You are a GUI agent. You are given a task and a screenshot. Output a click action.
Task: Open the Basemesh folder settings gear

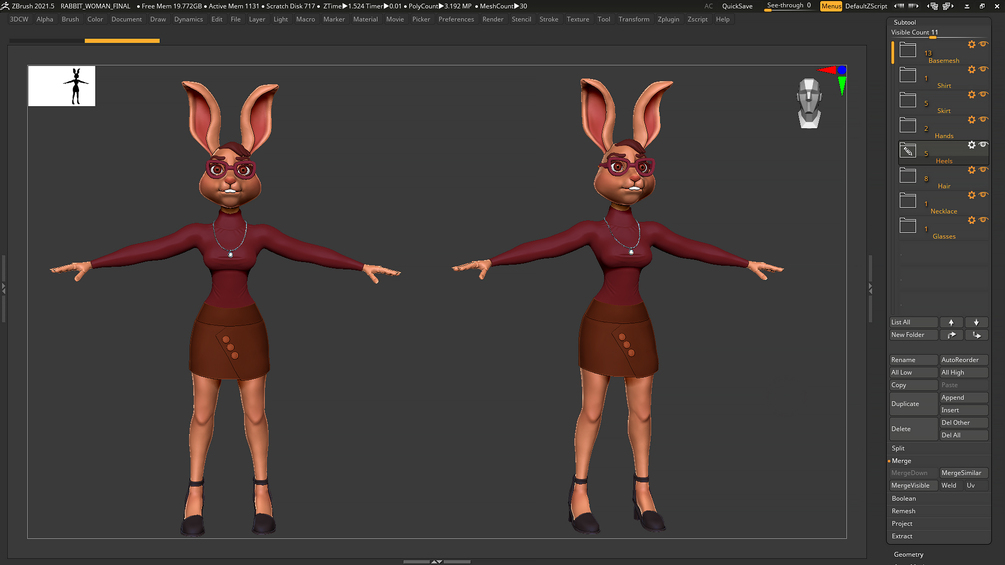[x=971, y=44]
